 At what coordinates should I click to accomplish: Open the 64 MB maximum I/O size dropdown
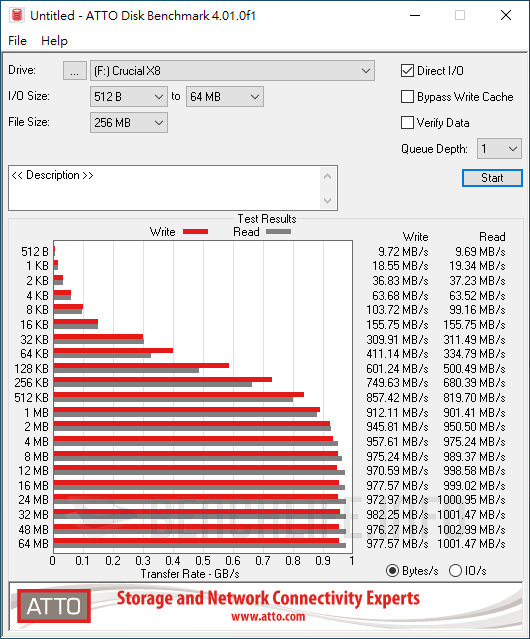point(225,97)
